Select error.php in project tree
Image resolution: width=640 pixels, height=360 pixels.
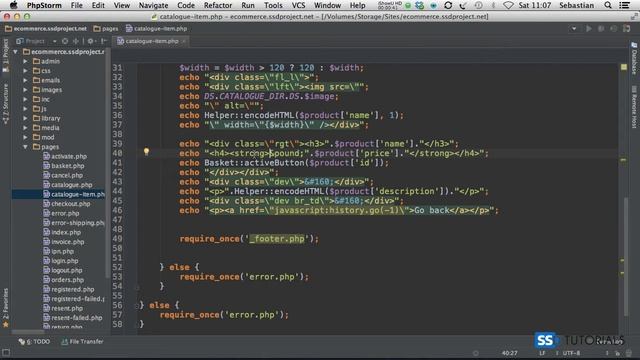(61, 213)
